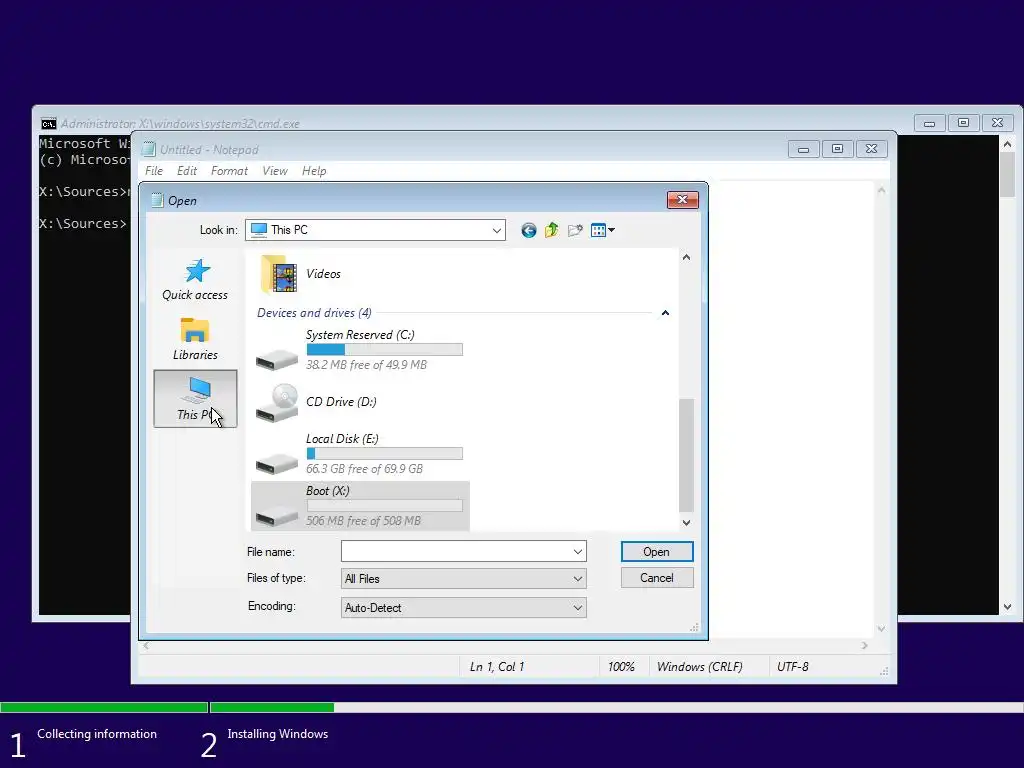Click the 'Ln 1, Col 1' status bar entry

[x=497, y=667]
